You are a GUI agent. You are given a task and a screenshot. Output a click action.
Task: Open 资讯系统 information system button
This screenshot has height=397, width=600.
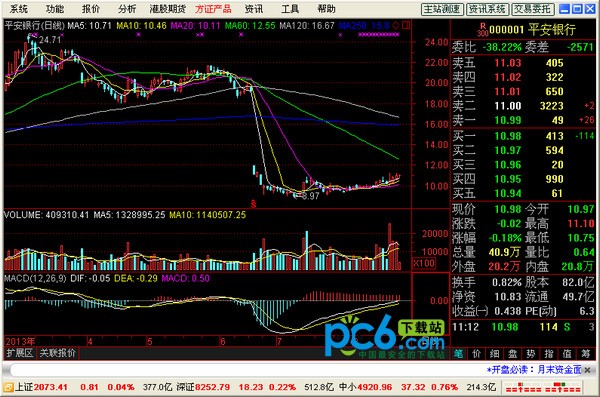click(488, 9)
